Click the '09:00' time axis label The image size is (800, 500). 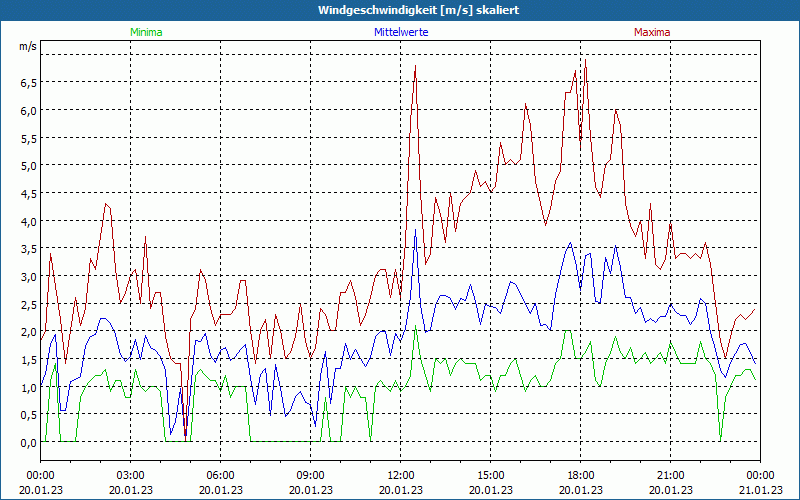[310, 476]
